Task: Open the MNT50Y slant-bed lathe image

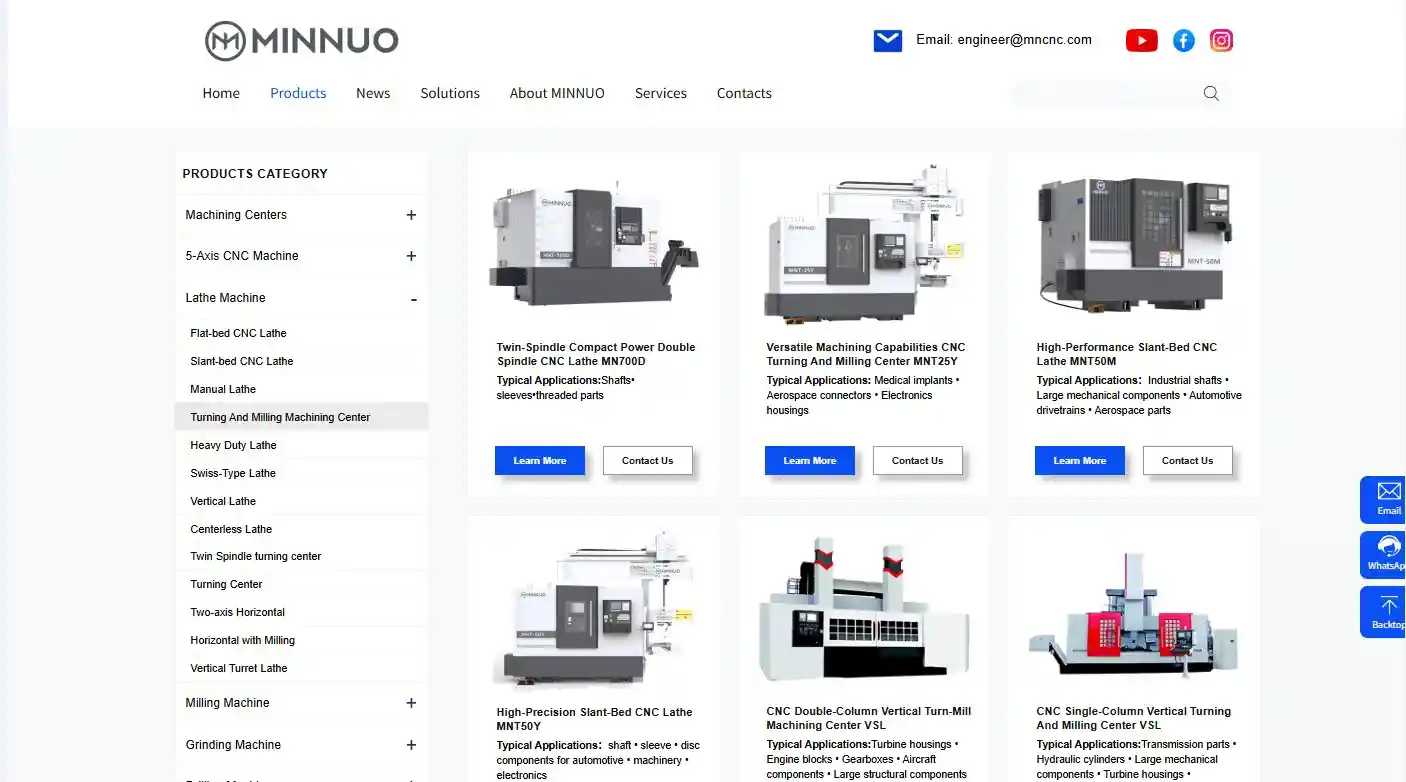Action: tap(594, 608)
